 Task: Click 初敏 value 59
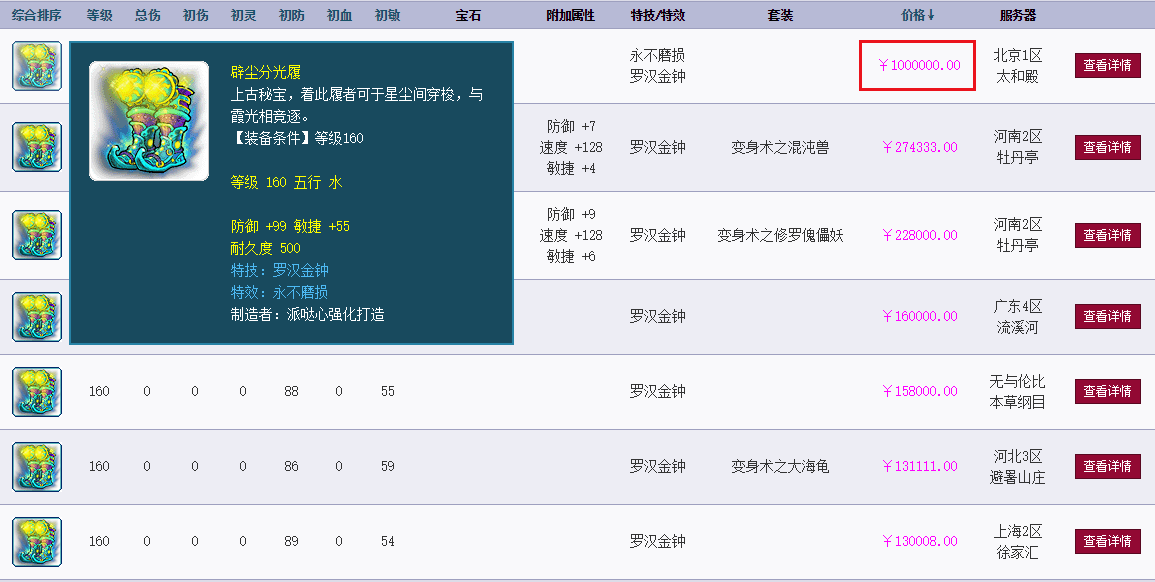[387, 466]
